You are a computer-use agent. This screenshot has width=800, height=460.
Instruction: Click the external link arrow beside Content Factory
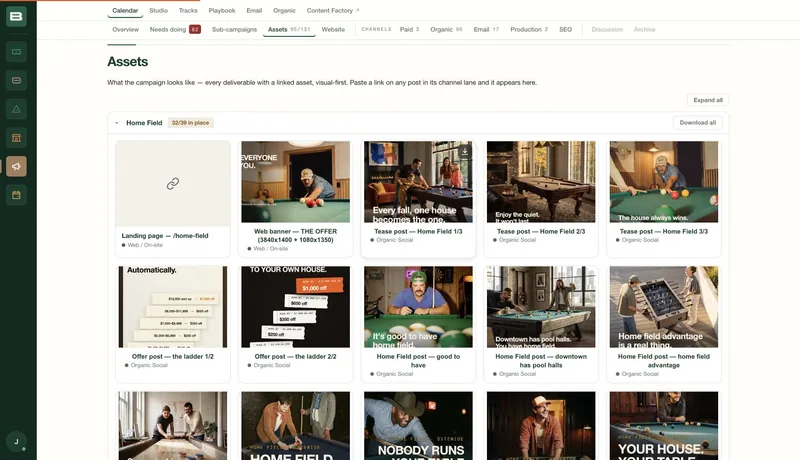[x=358, y=10]
